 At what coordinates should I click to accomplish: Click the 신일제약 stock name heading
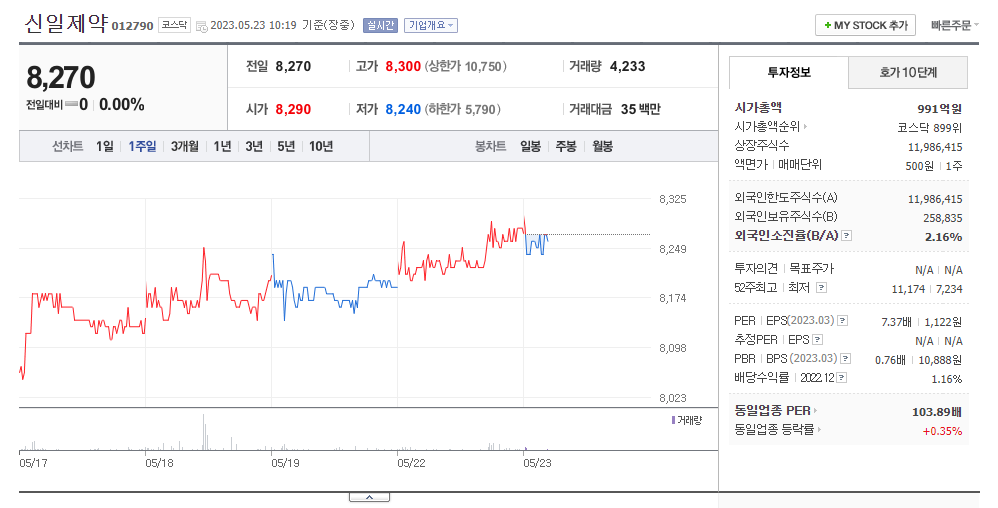(x=66, y=24)
